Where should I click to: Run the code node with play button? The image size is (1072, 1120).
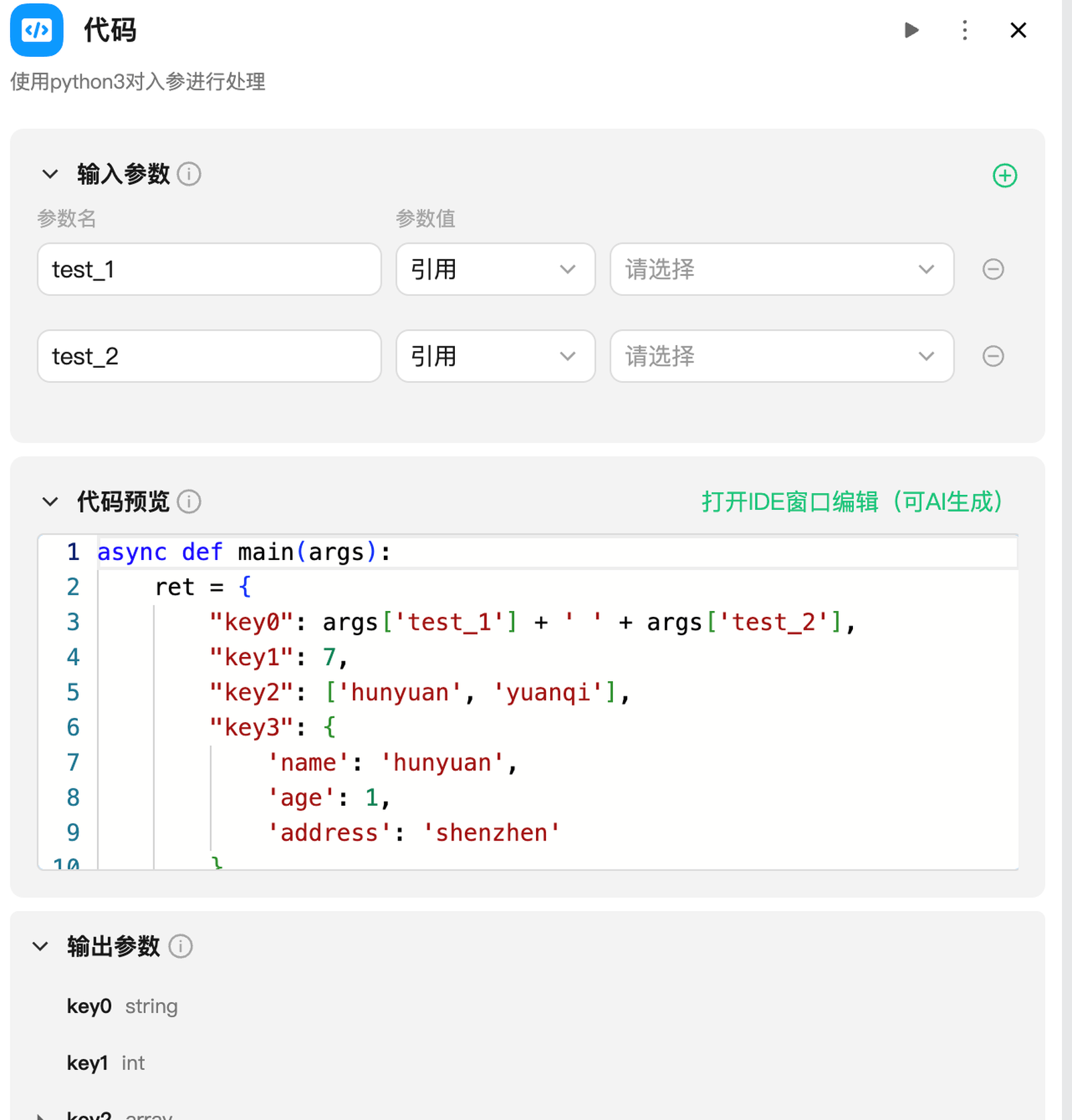coord(911,30)
